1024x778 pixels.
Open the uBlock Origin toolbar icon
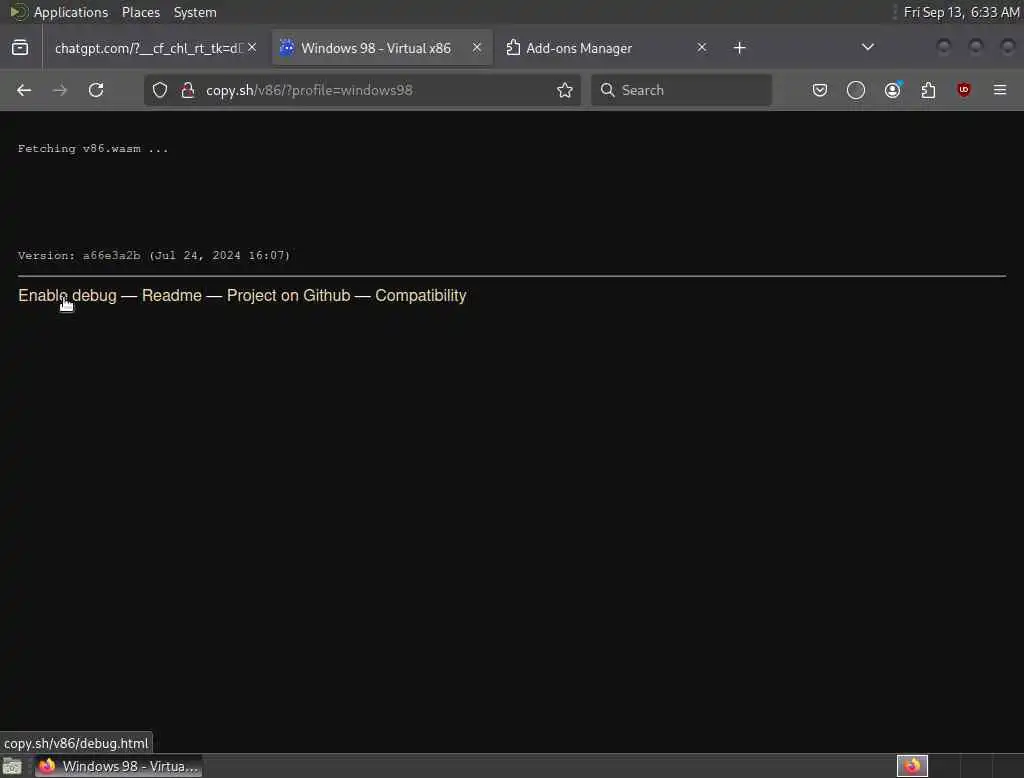tap(964, 90)
